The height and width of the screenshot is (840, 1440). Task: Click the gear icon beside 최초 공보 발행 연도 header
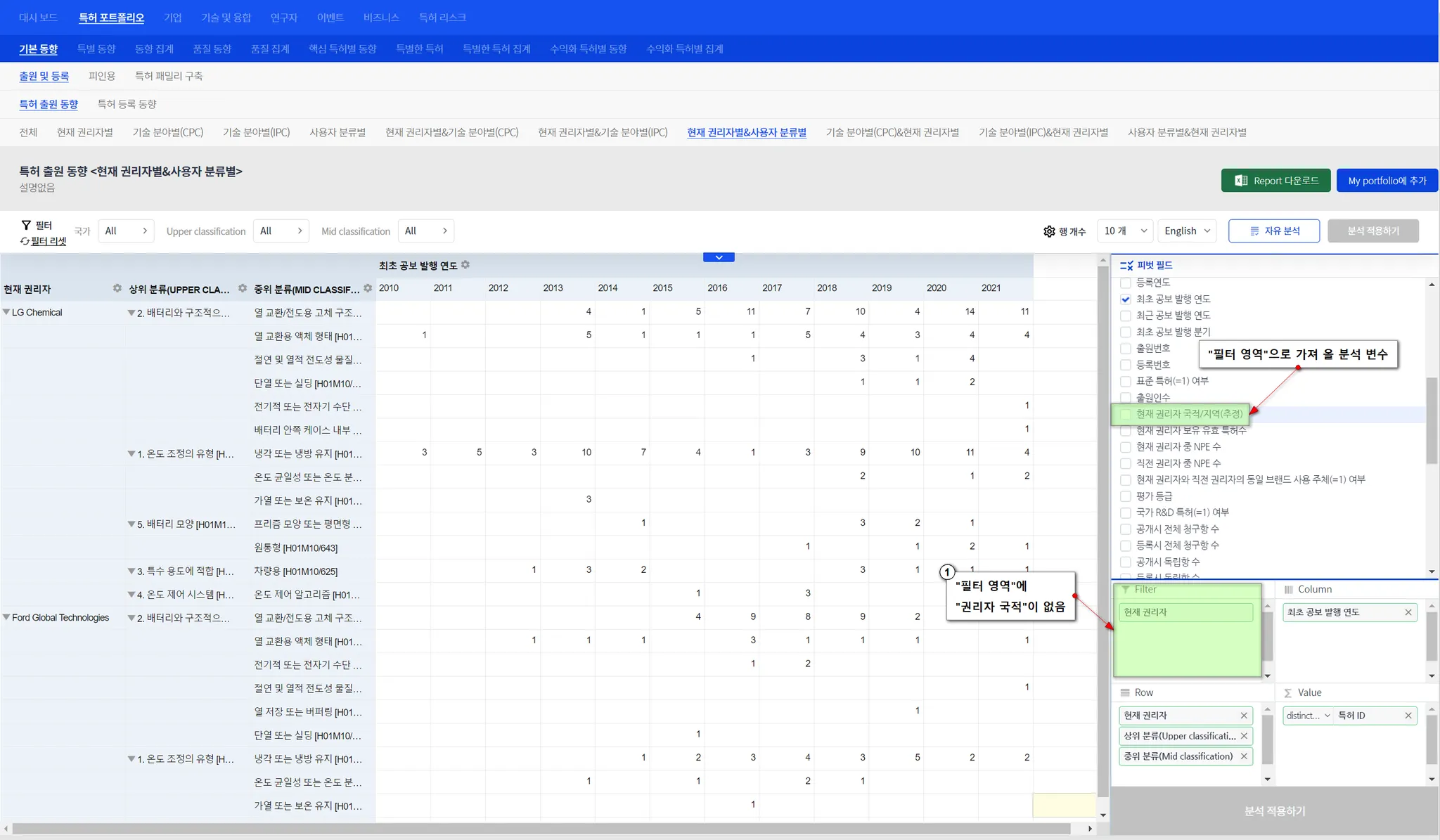click(465, 265)
